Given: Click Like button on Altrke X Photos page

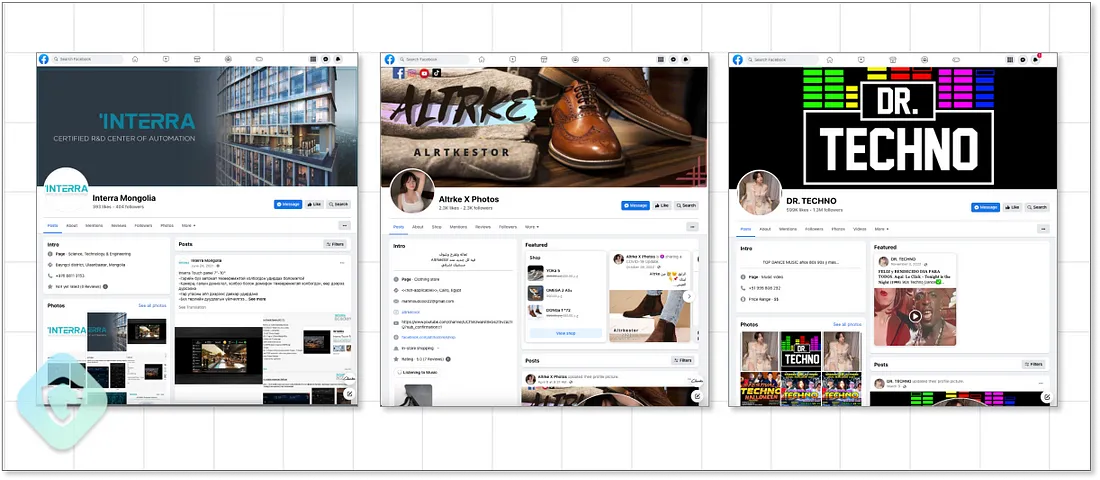Looking at the screenshot, I should tap(662, 206).
